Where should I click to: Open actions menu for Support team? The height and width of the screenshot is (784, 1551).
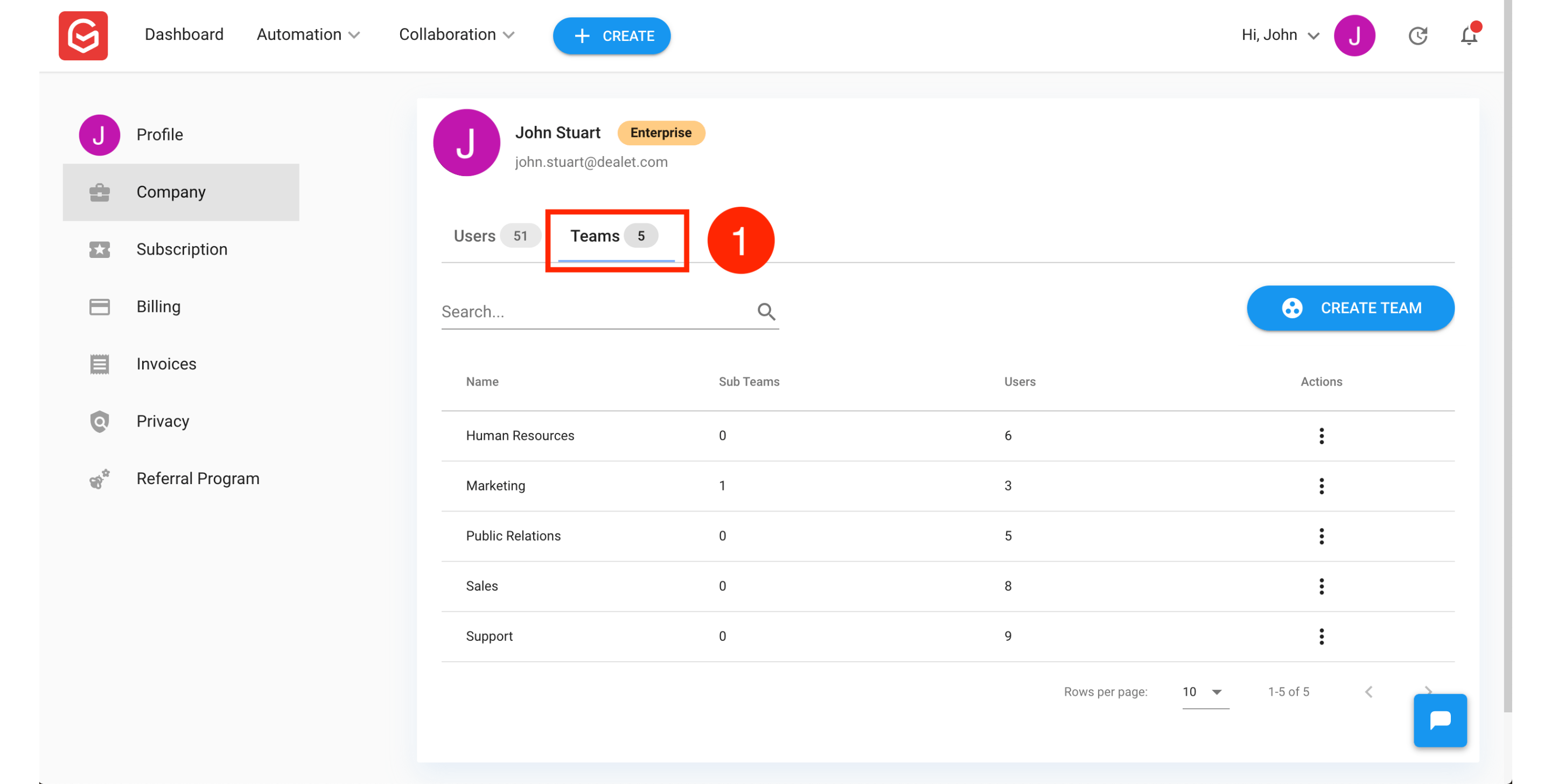pyautogui.click(x=1321, y=636)
